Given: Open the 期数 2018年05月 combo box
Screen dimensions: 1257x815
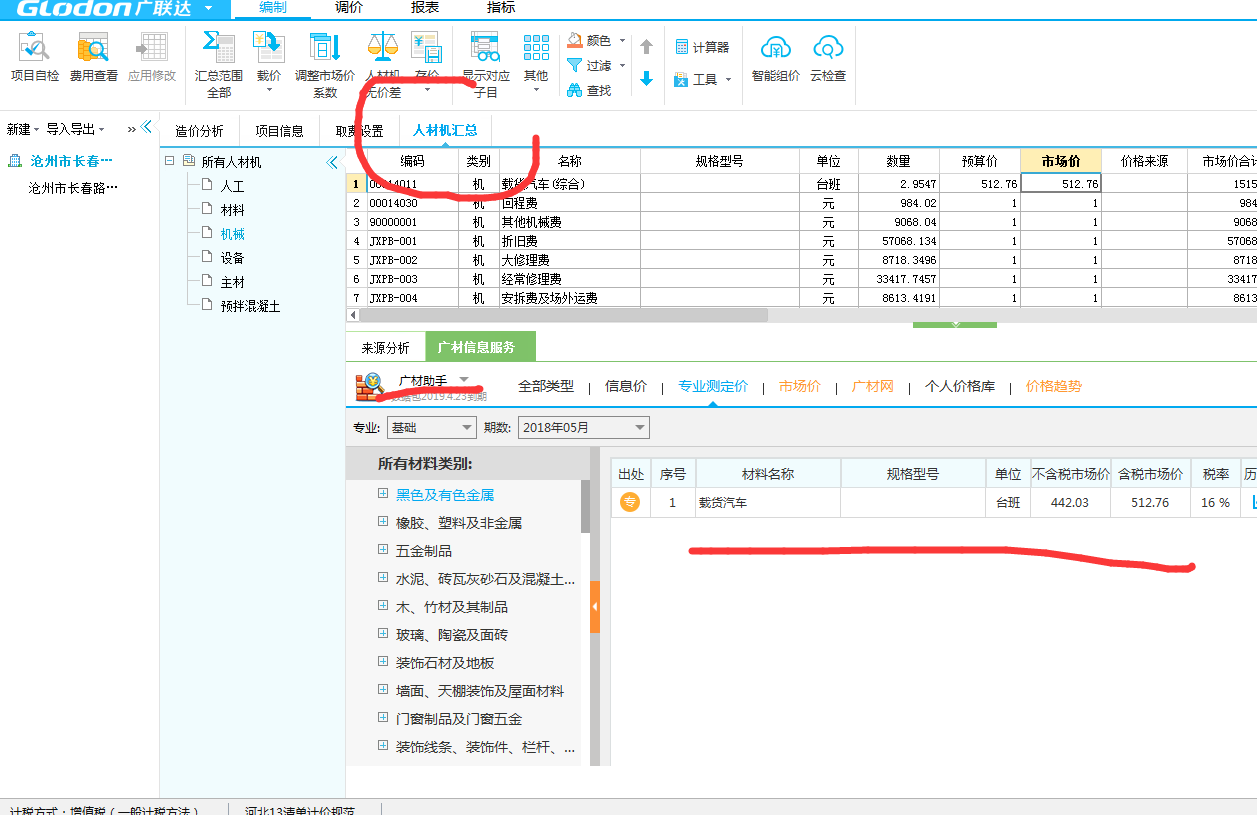Looking at the screenshot, I should (584, 428).
